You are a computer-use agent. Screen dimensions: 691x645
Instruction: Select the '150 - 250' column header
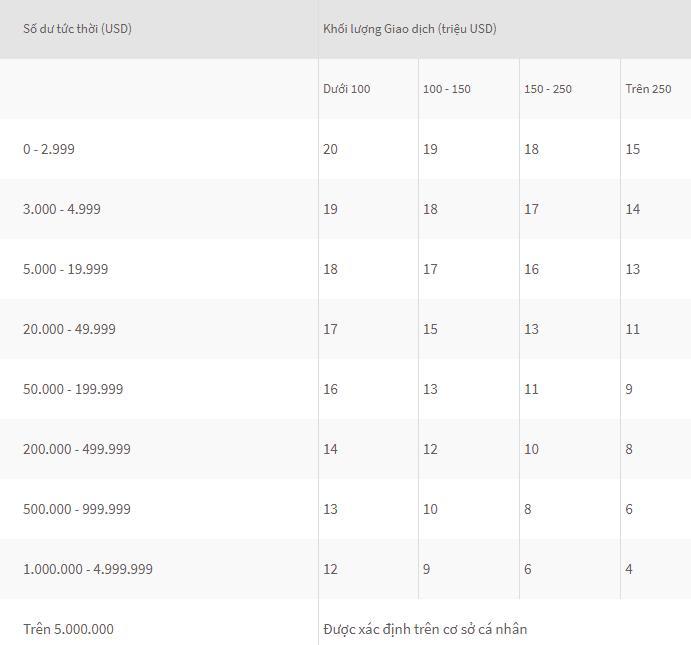(x=548, y=89)
